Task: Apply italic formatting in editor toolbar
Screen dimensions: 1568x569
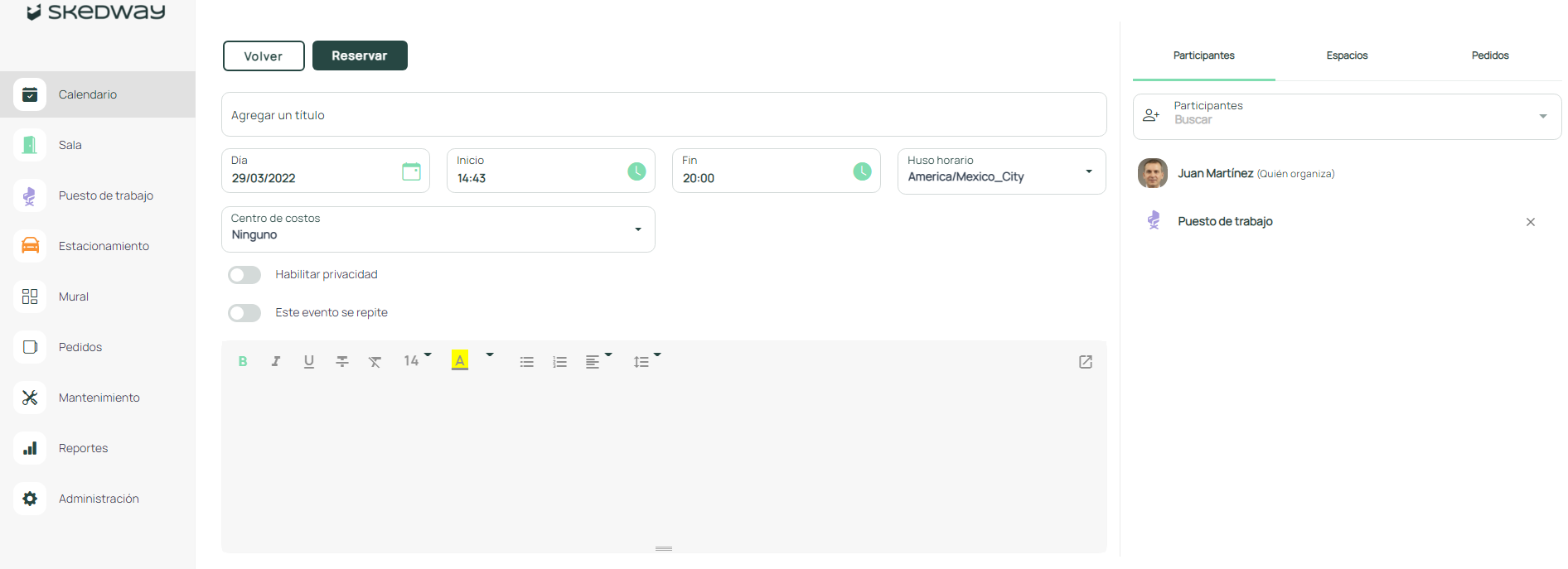Action: (x=276, y=361)
